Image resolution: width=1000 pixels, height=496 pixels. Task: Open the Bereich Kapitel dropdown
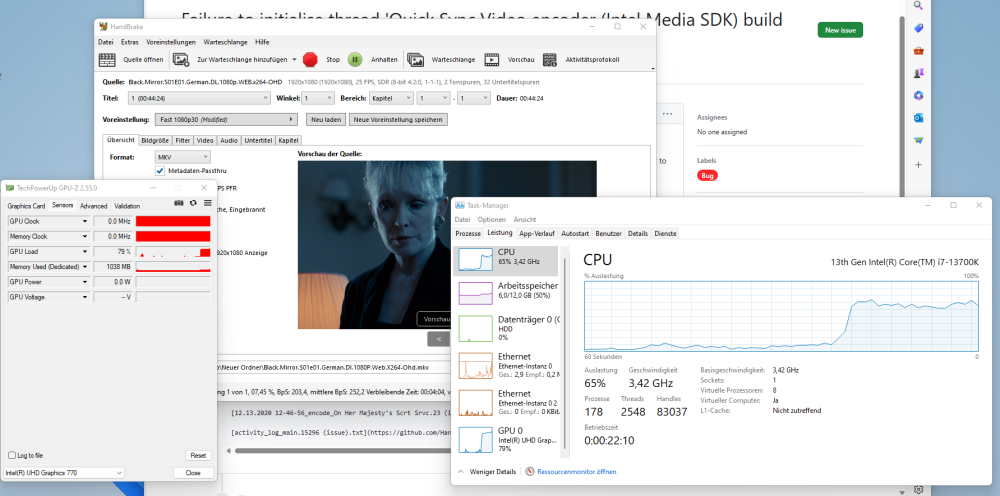coord(391,98)
